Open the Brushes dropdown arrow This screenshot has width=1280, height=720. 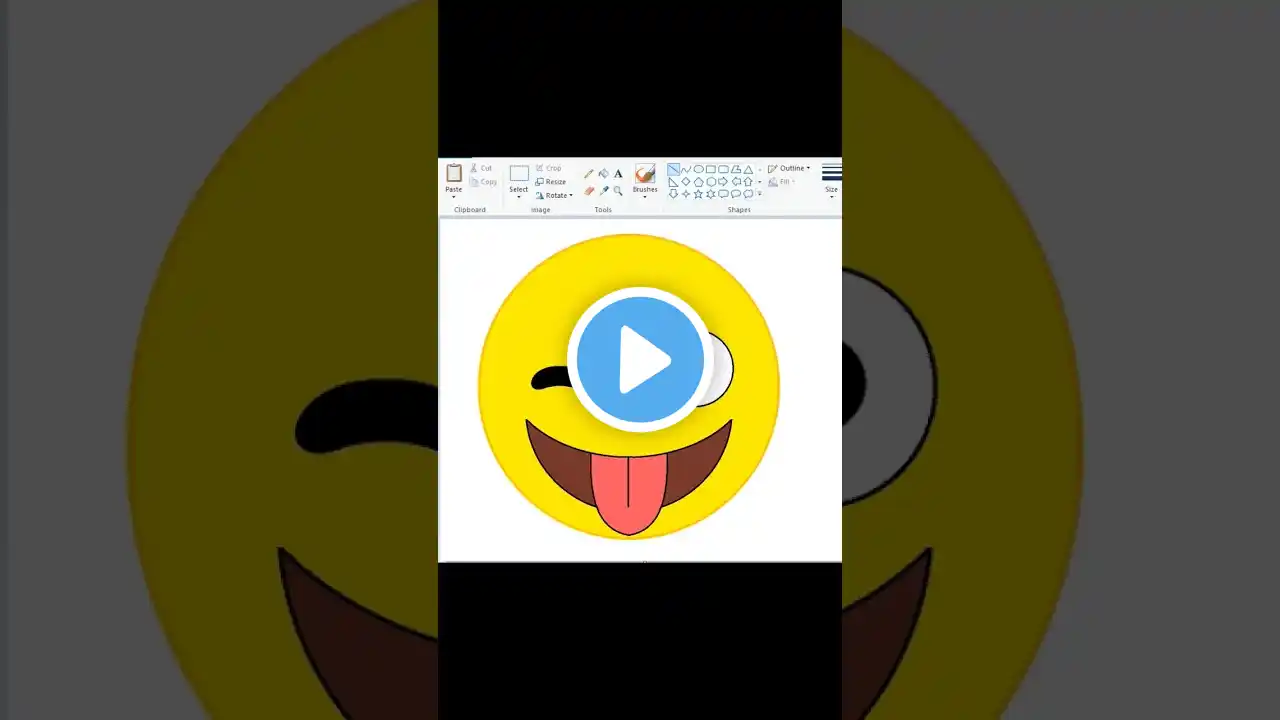click(645, 197)
